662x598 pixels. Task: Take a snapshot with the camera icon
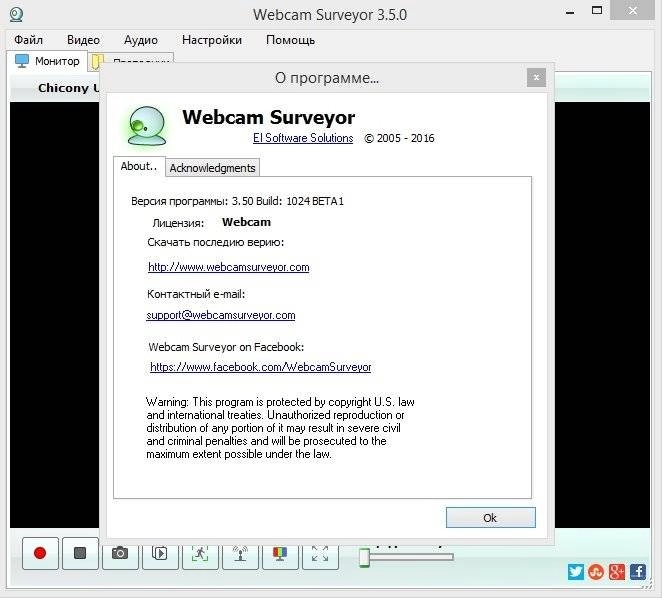point(120,554)
